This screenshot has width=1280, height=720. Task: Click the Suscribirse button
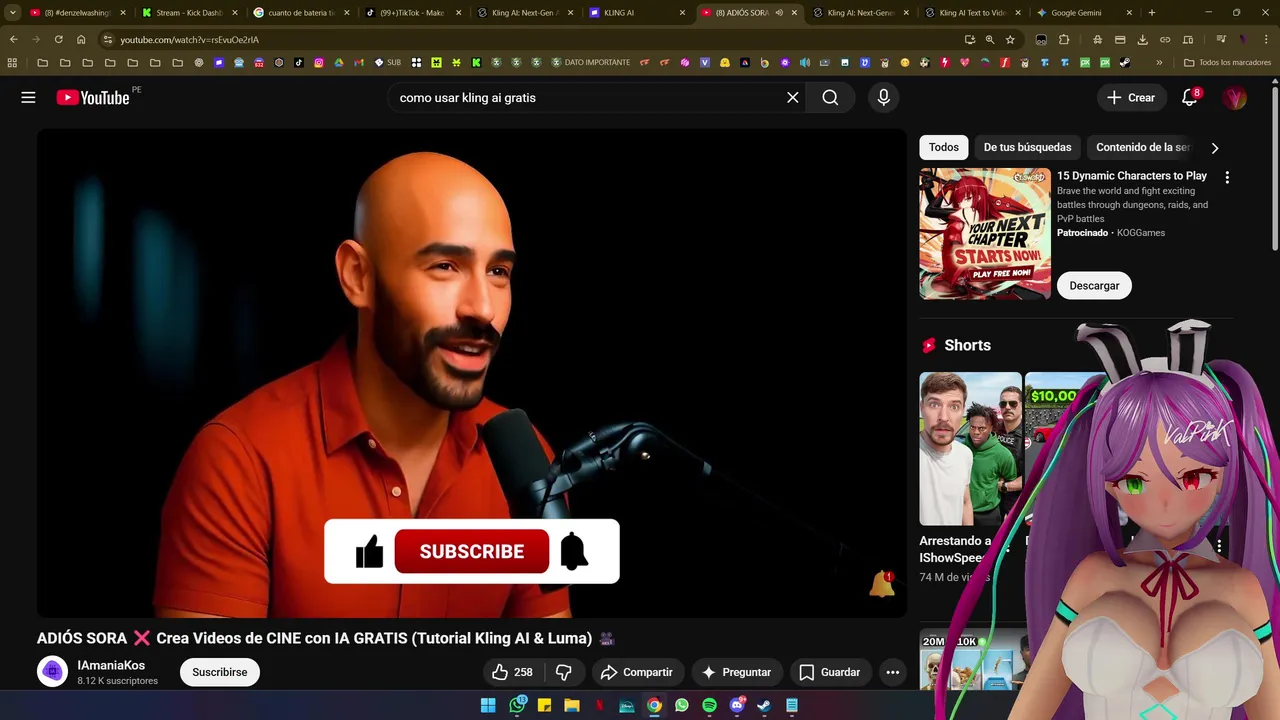point(220,672)
